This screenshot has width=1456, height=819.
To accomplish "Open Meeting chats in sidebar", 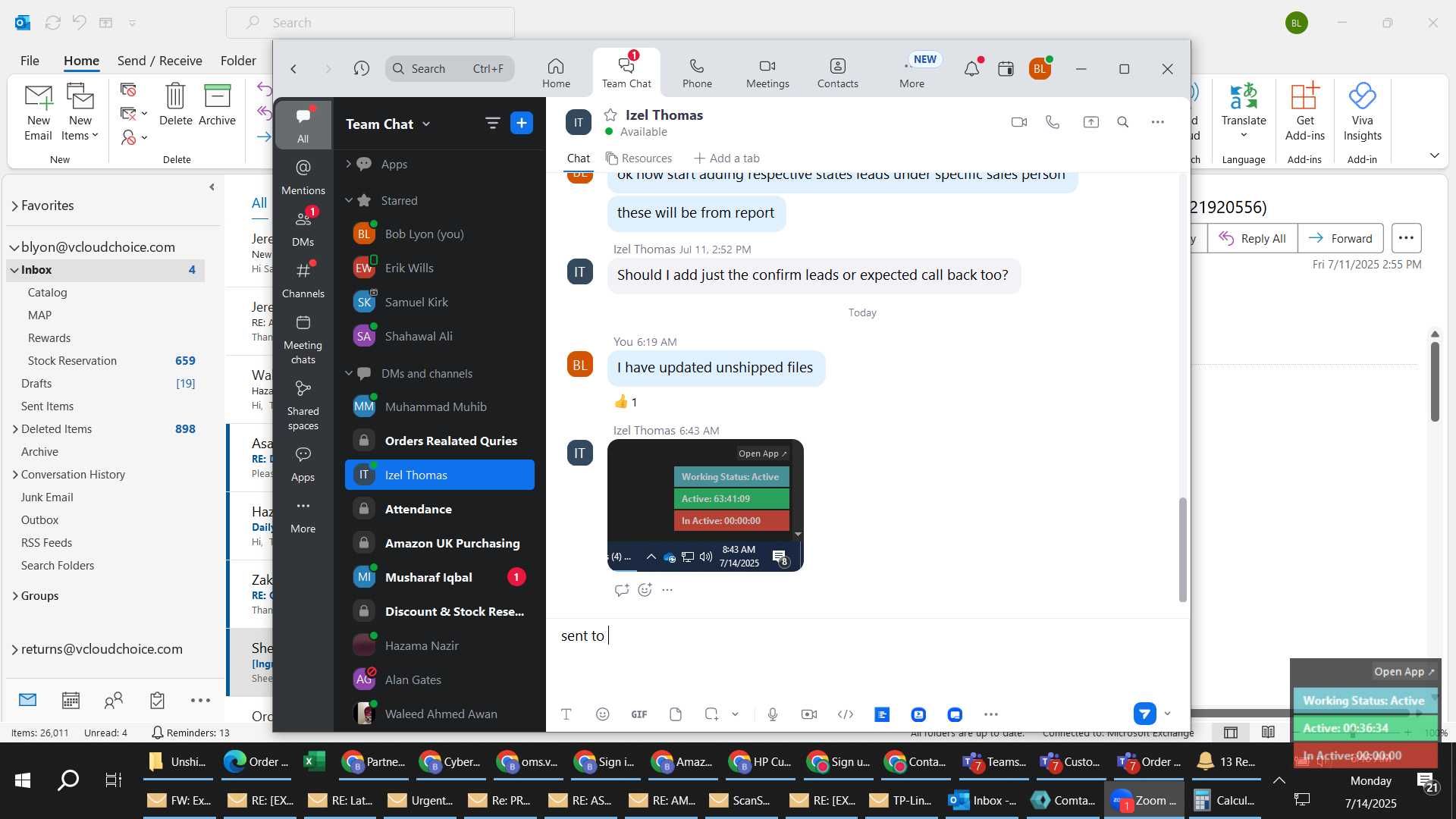I will pos(303,340).
